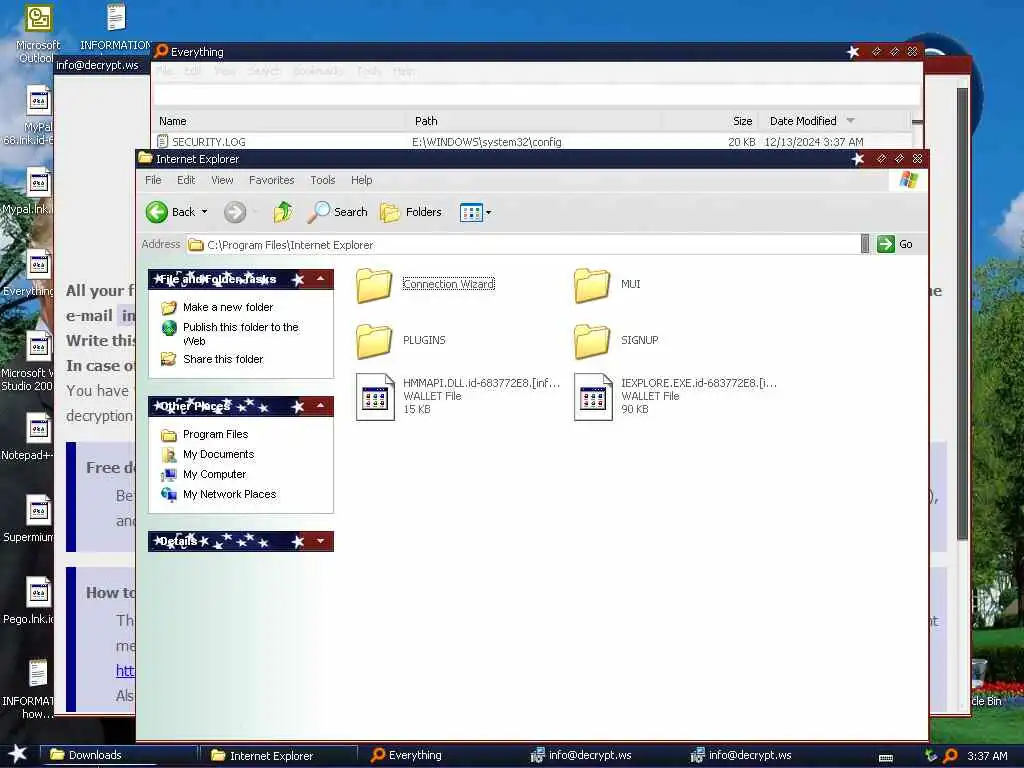Select Microsoft Visual Studio desktop icon
The image size is (1024, 768).
(x=27, y=362)
